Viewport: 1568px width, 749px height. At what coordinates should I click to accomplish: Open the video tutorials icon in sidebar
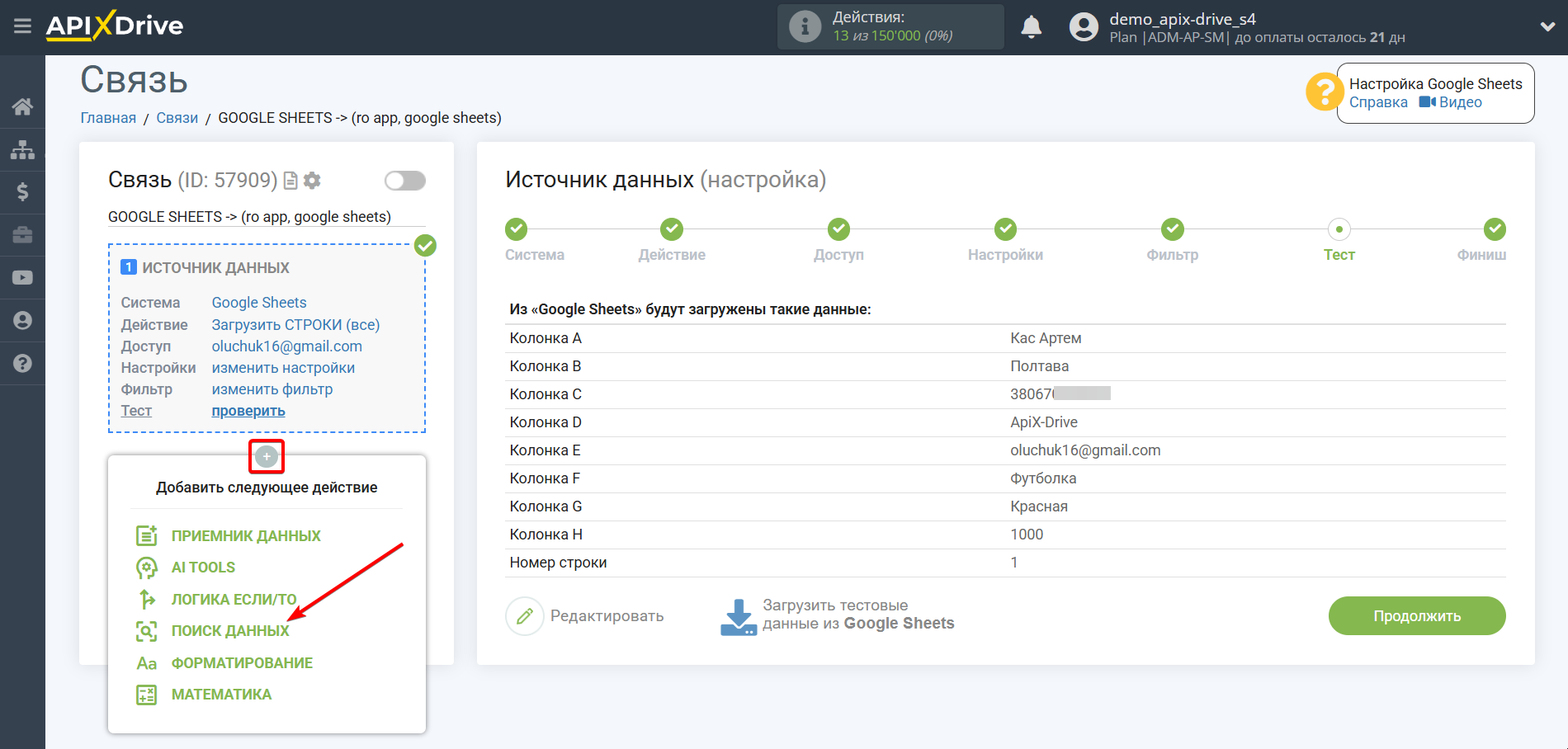pos(22,277)
